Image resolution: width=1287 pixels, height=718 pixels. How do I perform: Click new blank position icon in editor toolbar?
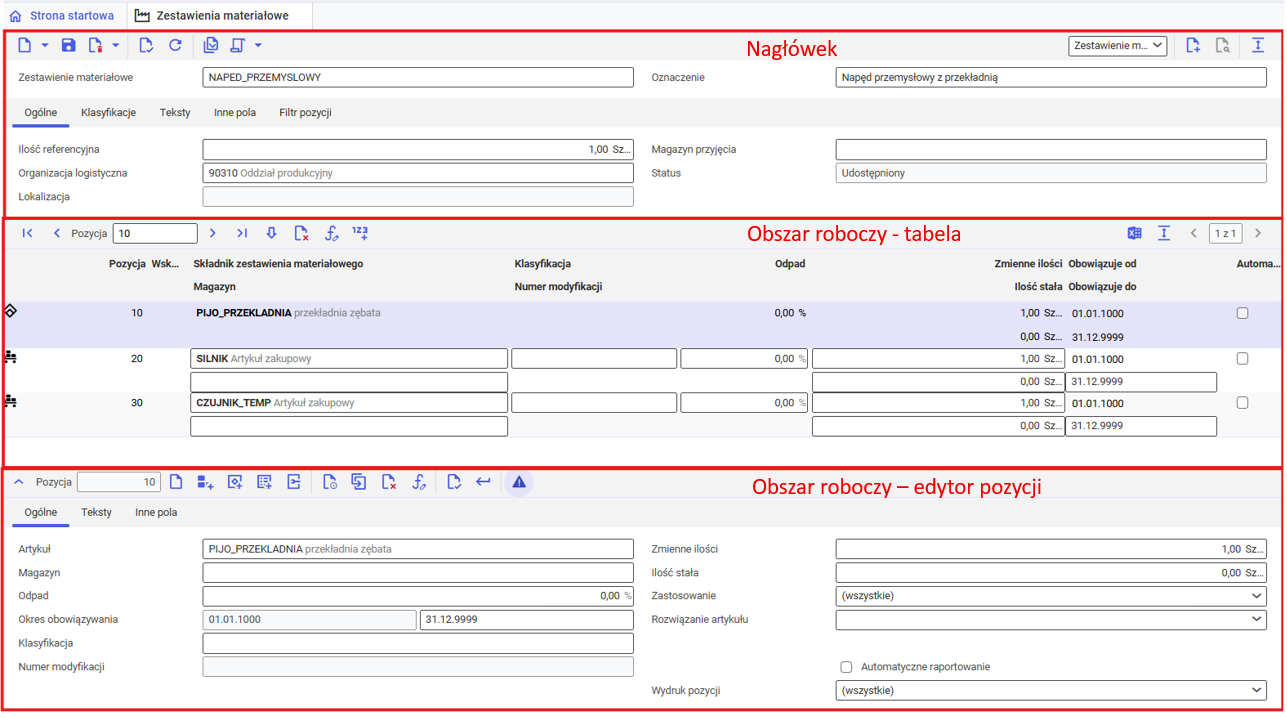pyautogui.click(x=176, y=482)
